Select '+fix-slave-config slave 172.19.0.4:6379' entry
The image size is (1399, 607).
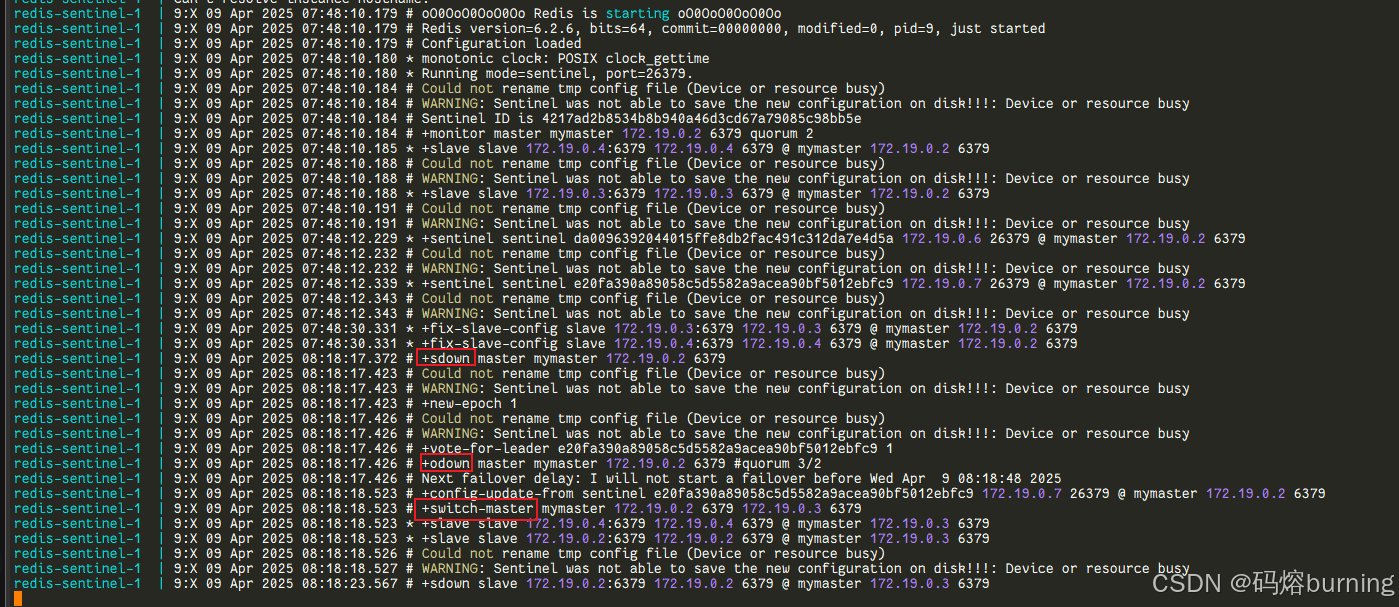click(x=749, y=344)
